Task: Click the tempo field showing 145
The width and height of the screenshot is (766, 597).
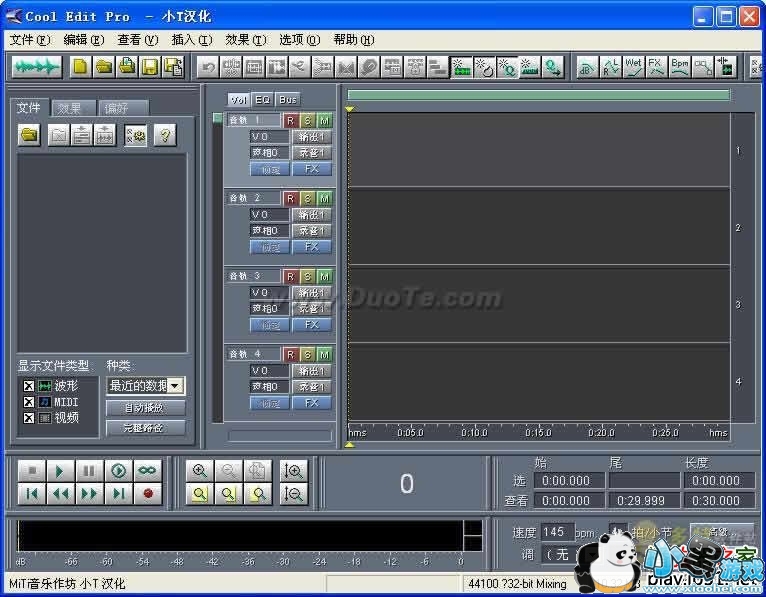Action: [557, 532]
